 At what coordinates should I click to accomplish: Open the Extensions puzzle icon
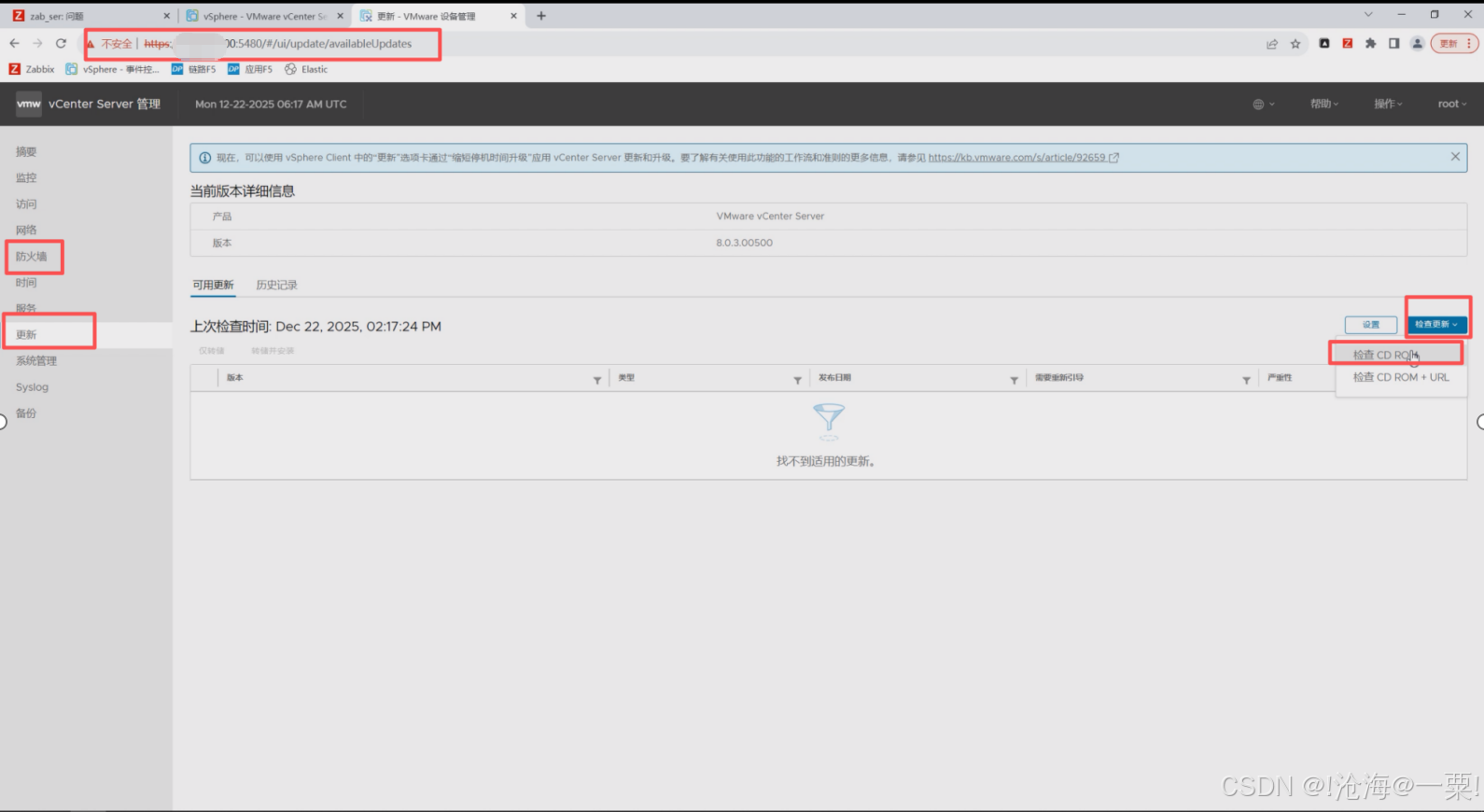[x=1370, y=43]
